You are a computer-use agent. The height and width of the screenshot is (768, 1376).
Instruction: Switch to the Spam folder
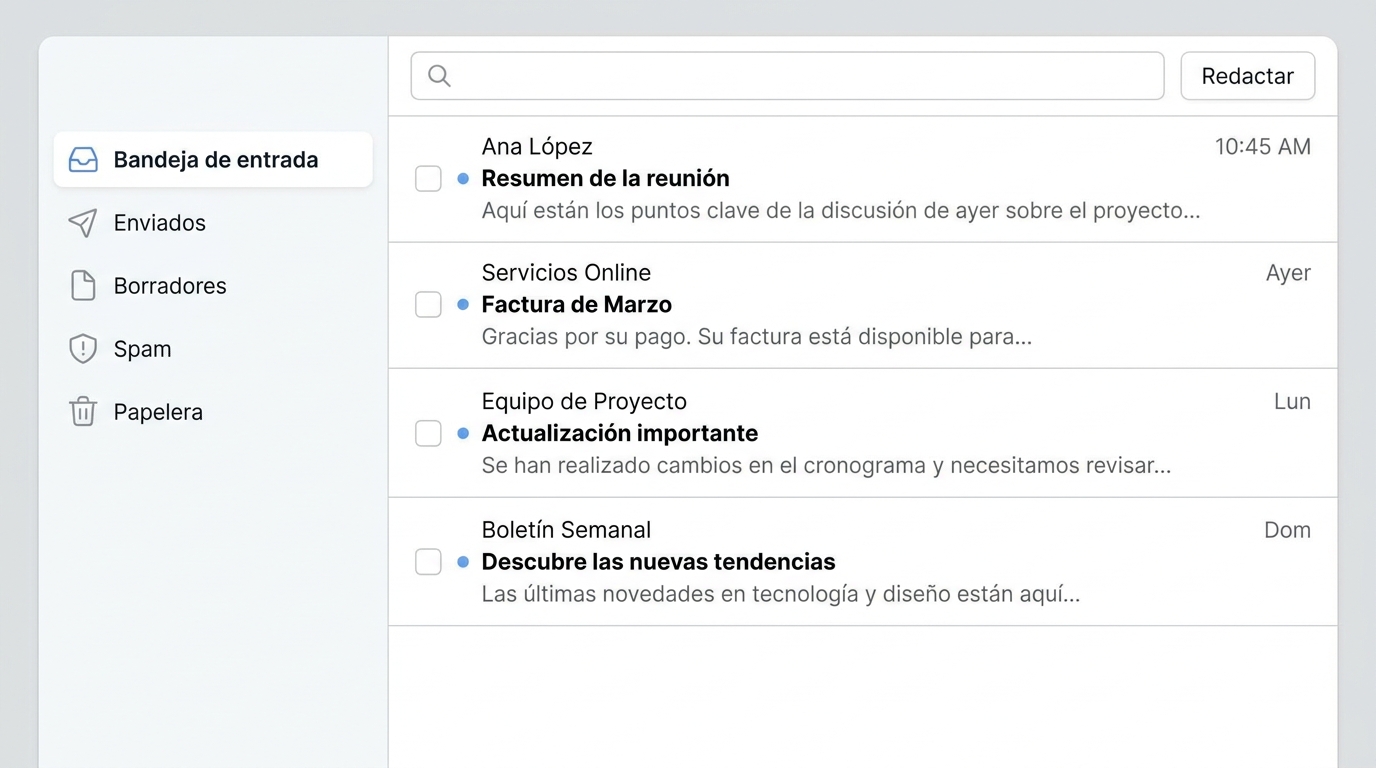tap(213, 349)
